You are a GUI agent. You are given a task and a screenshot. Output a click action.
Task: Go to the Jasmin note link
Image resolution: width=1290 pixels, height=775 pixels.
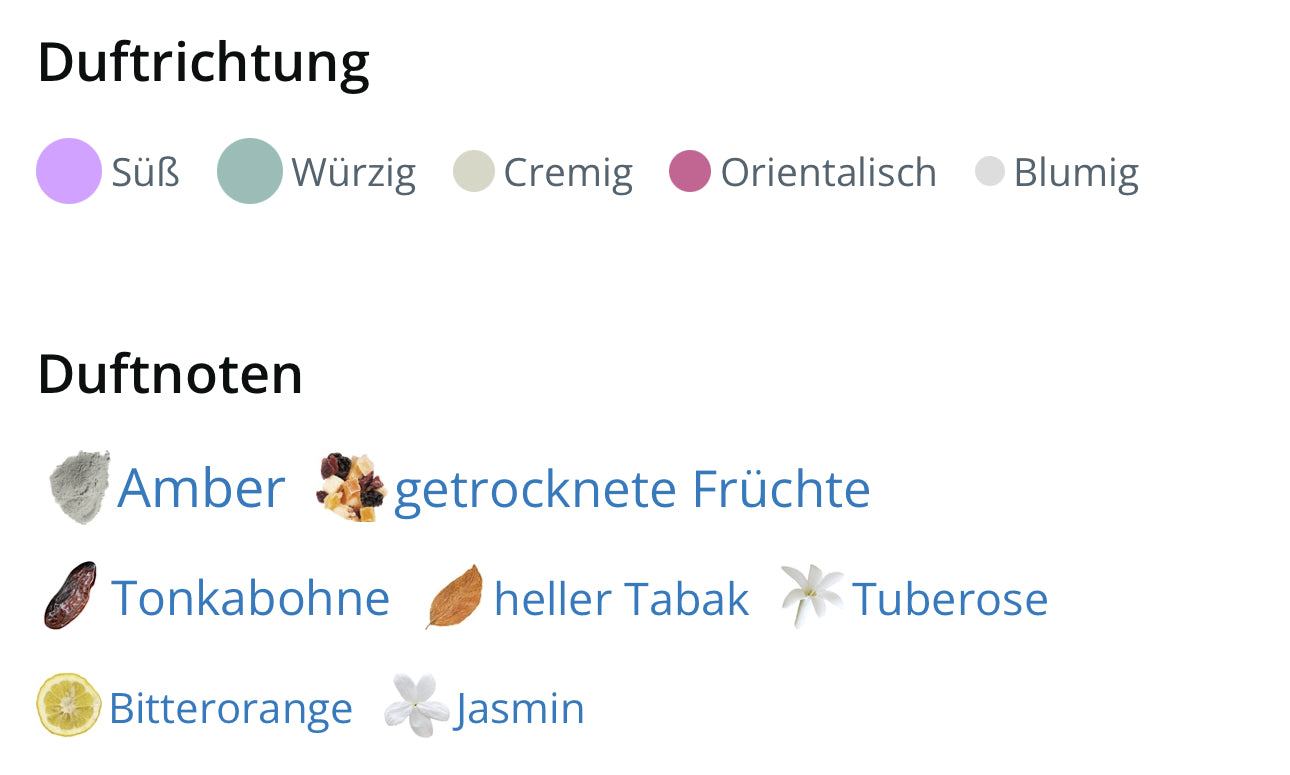point(520,708)
